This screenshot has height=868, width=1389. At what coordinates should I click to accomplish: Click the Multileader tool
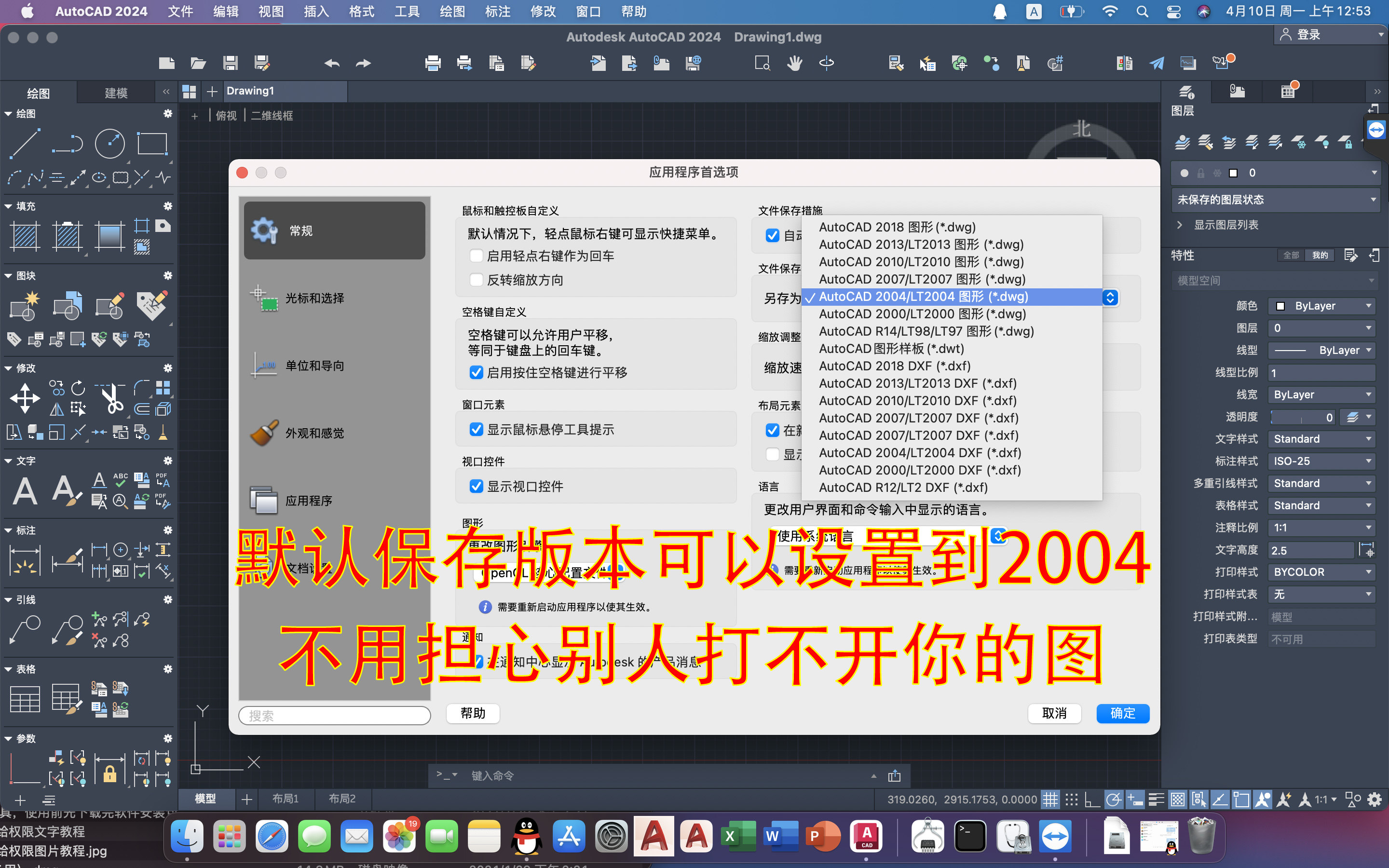[x=25, y=630]
